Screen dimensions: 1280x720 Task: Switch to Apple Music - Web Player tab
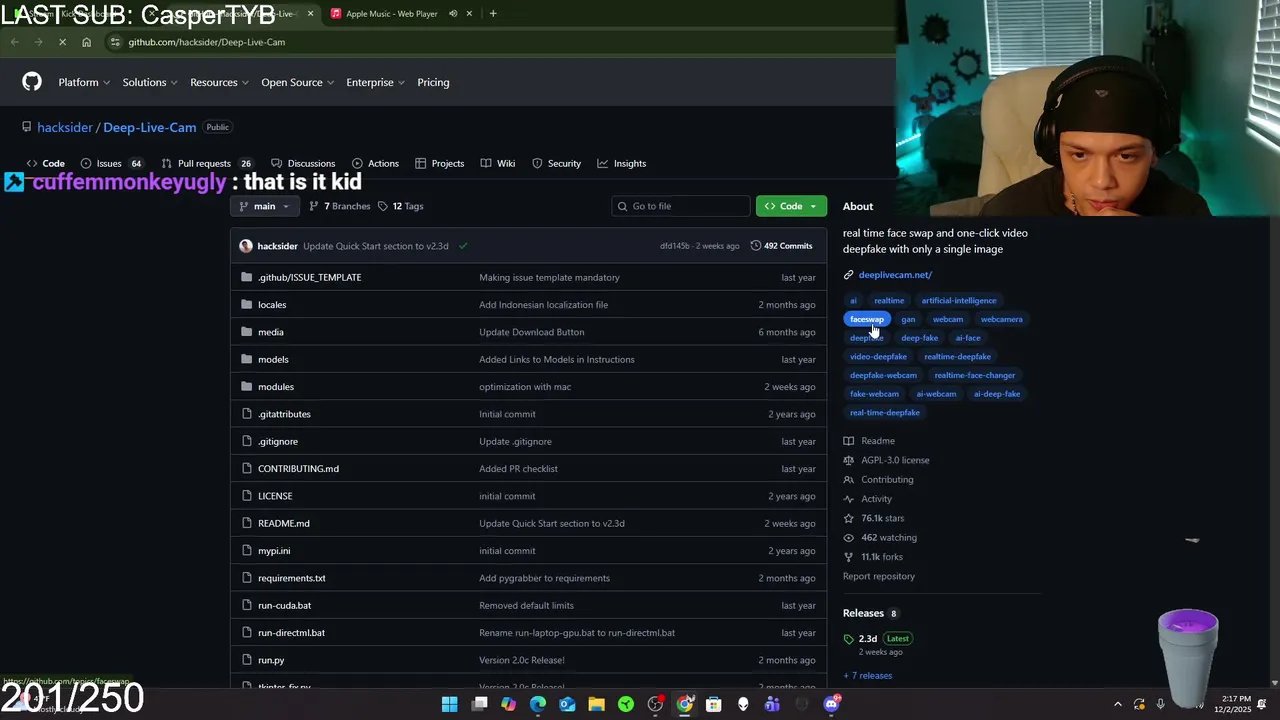click(x=391, y=14)
